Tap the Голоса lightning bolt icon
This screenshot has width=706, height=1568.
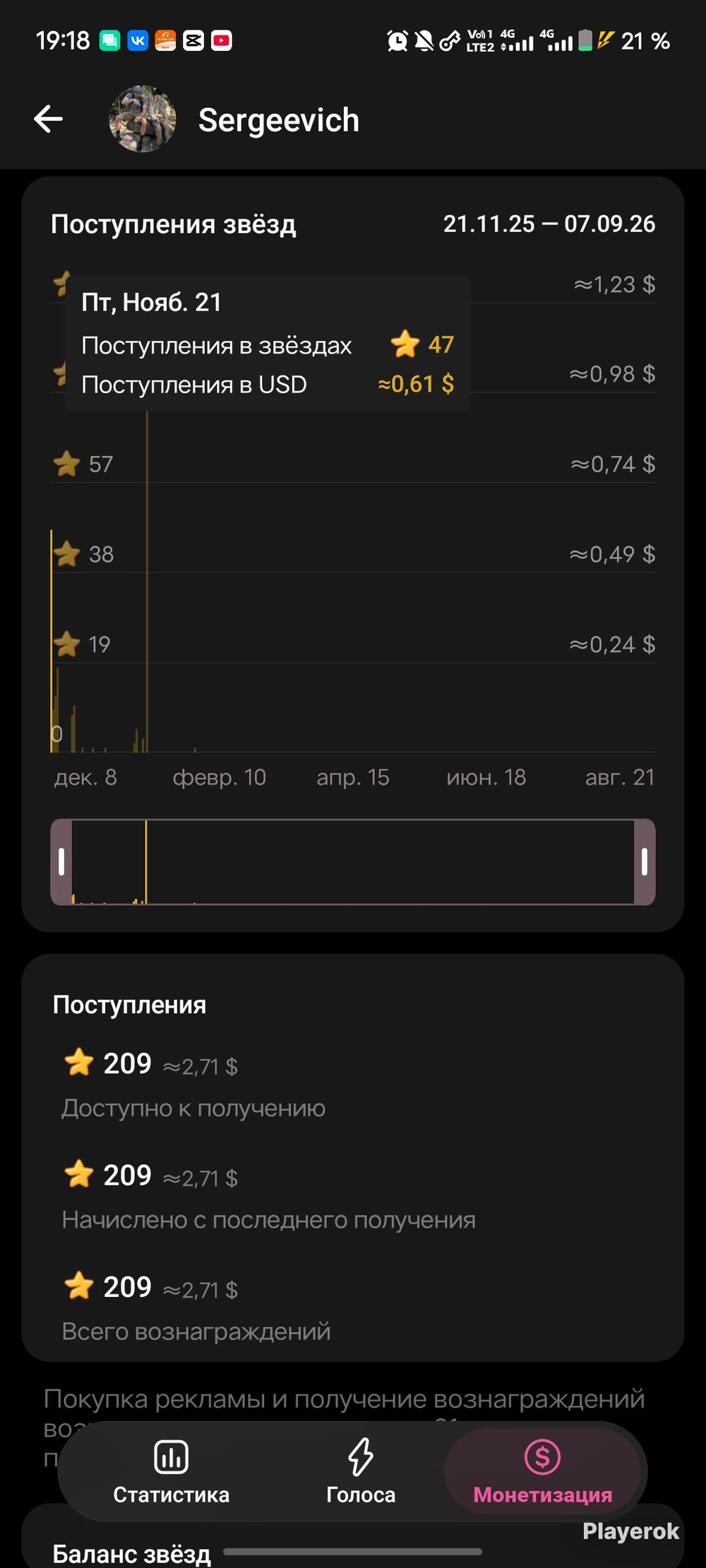coord(361,1457)
